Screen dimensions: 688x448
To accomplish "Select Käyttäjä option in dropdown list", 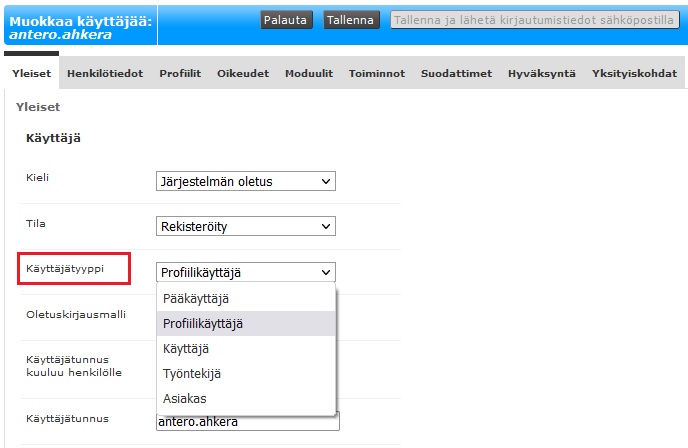I will pos(186,349).
